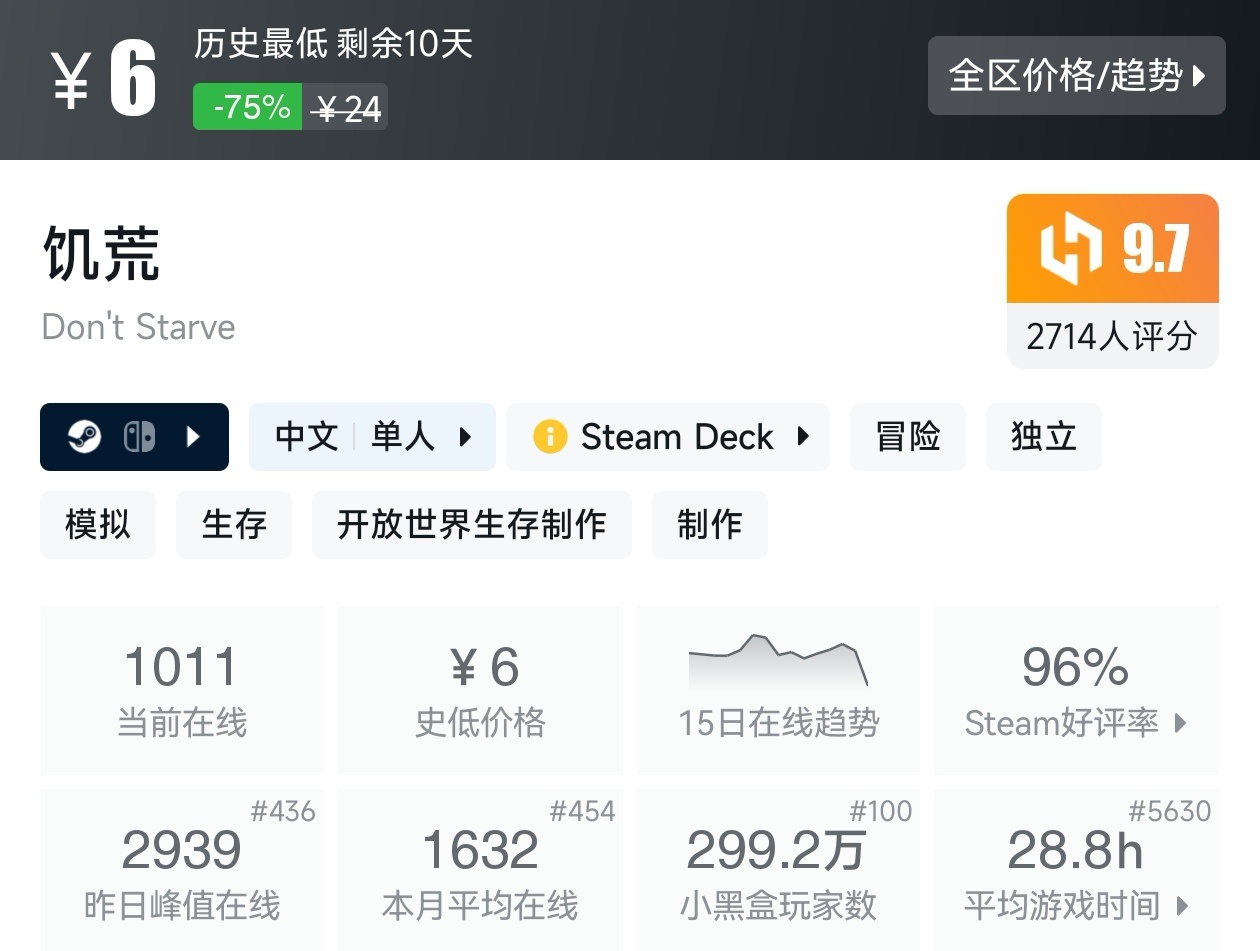Open Steam Deck compatibility arrow

click(802, 437)
